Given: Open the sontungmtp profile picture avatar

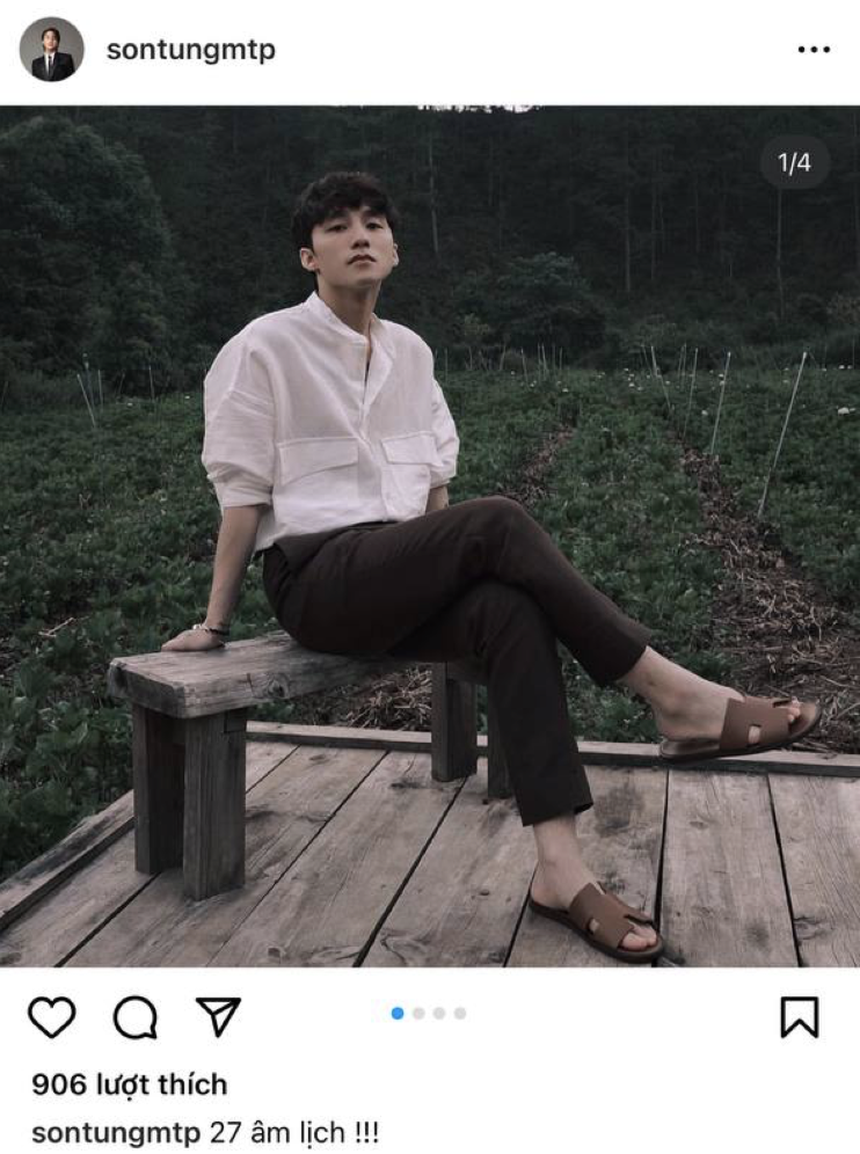Looking at the screenshot, I should [x=52, y=50].
